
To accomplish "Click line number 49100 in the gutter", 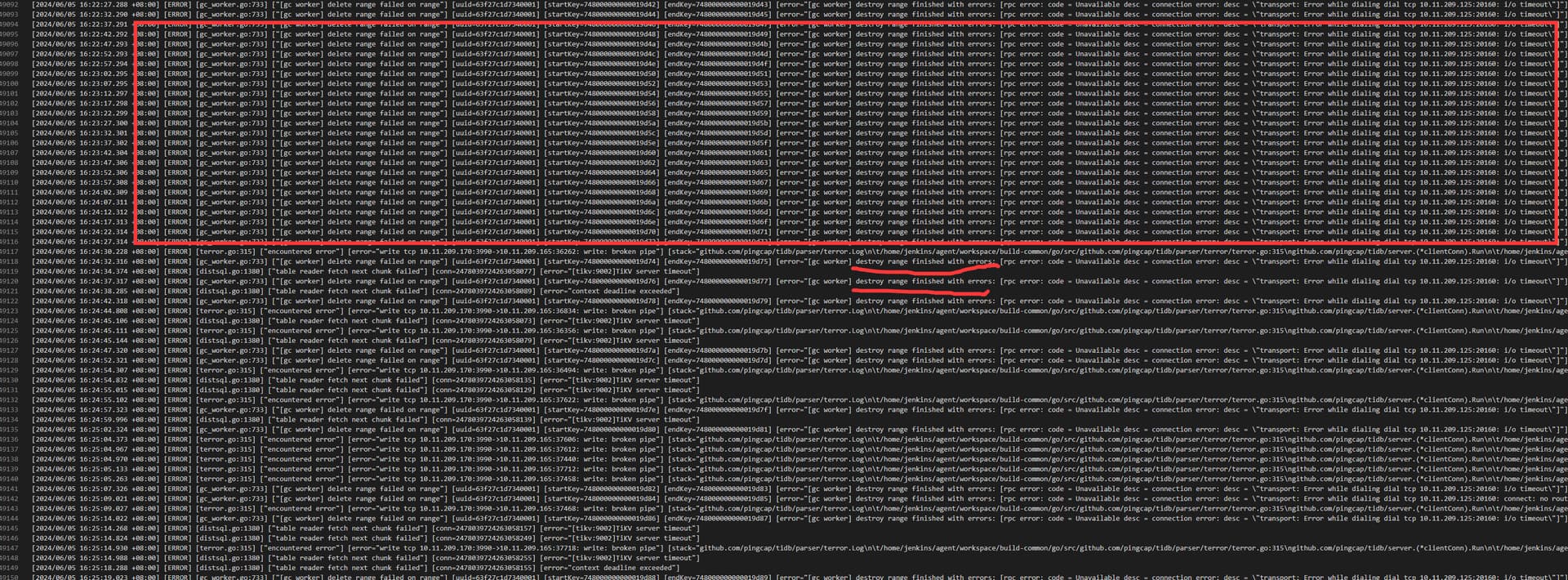I will click(9, 83).
